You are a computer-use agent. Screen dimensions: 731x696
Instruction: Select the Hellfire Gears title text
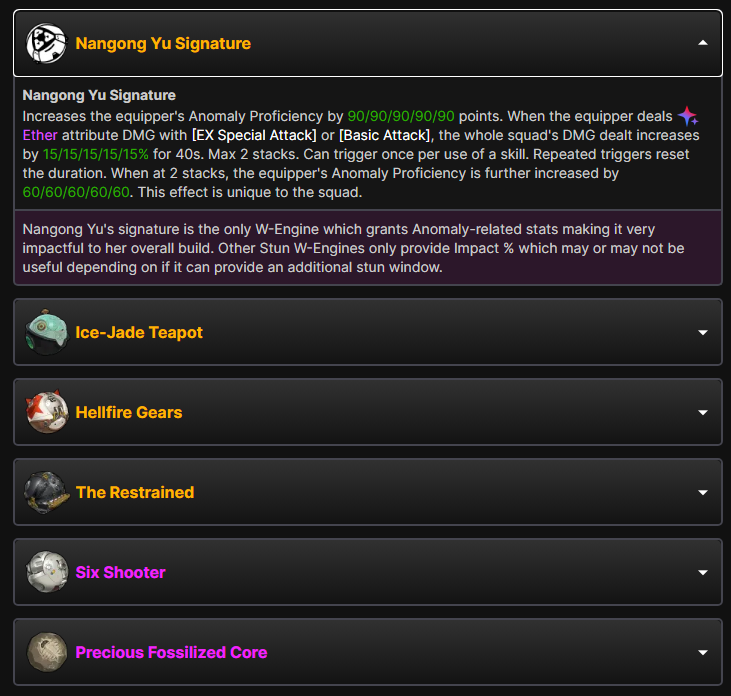pyautogui.click(x=129, y=413)
